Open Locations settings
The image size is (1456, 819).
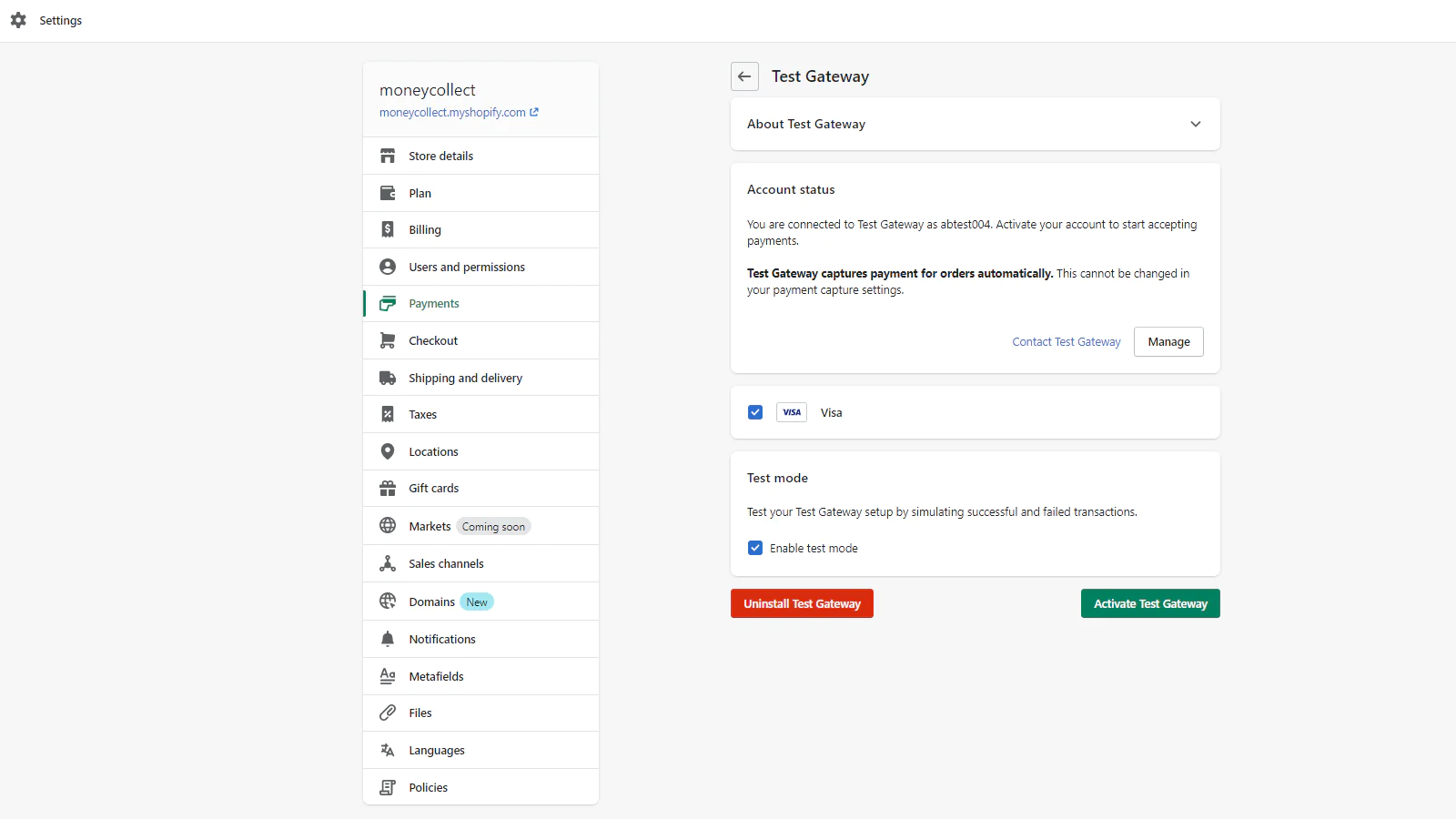(x=480, y=451)
